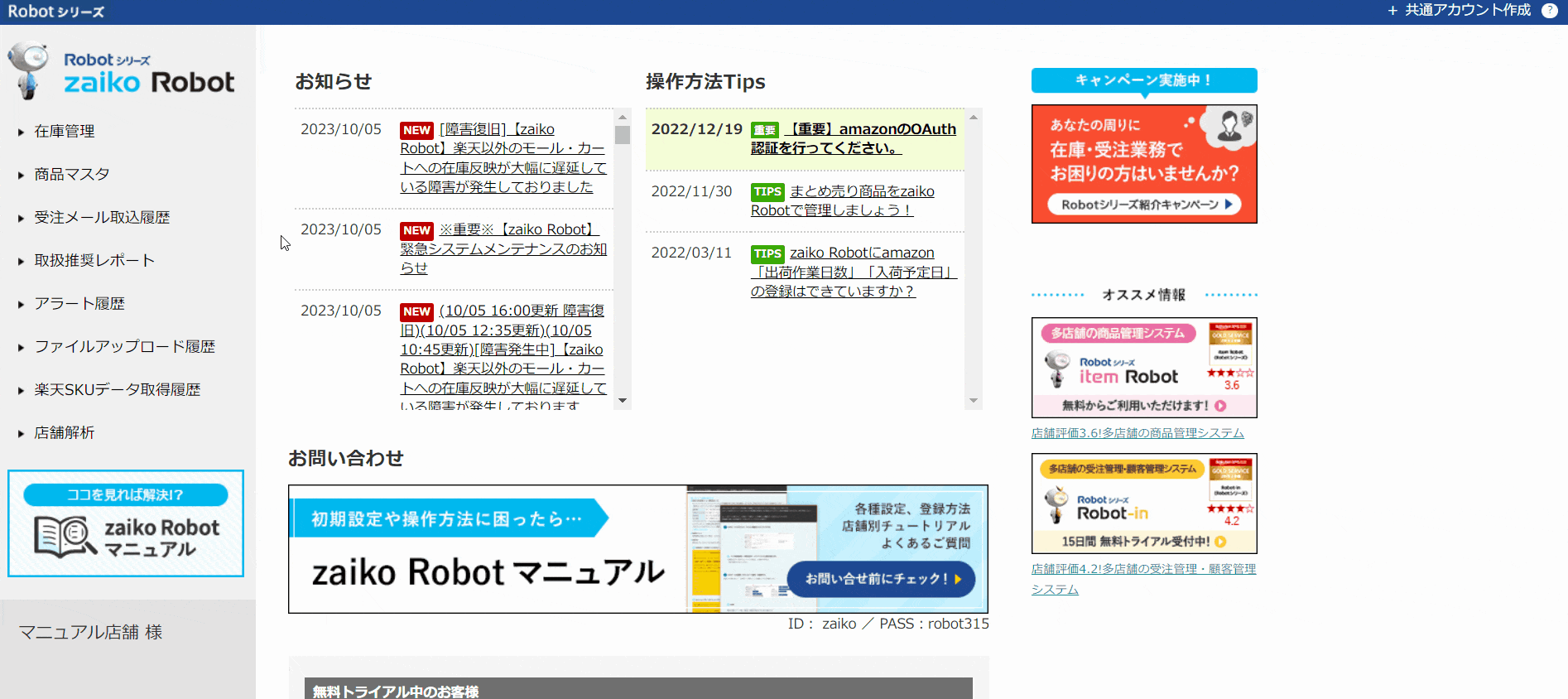Click the お問い合せ前にチェック! button
The image size is (1568, 699).
click(x=881, y=579)
